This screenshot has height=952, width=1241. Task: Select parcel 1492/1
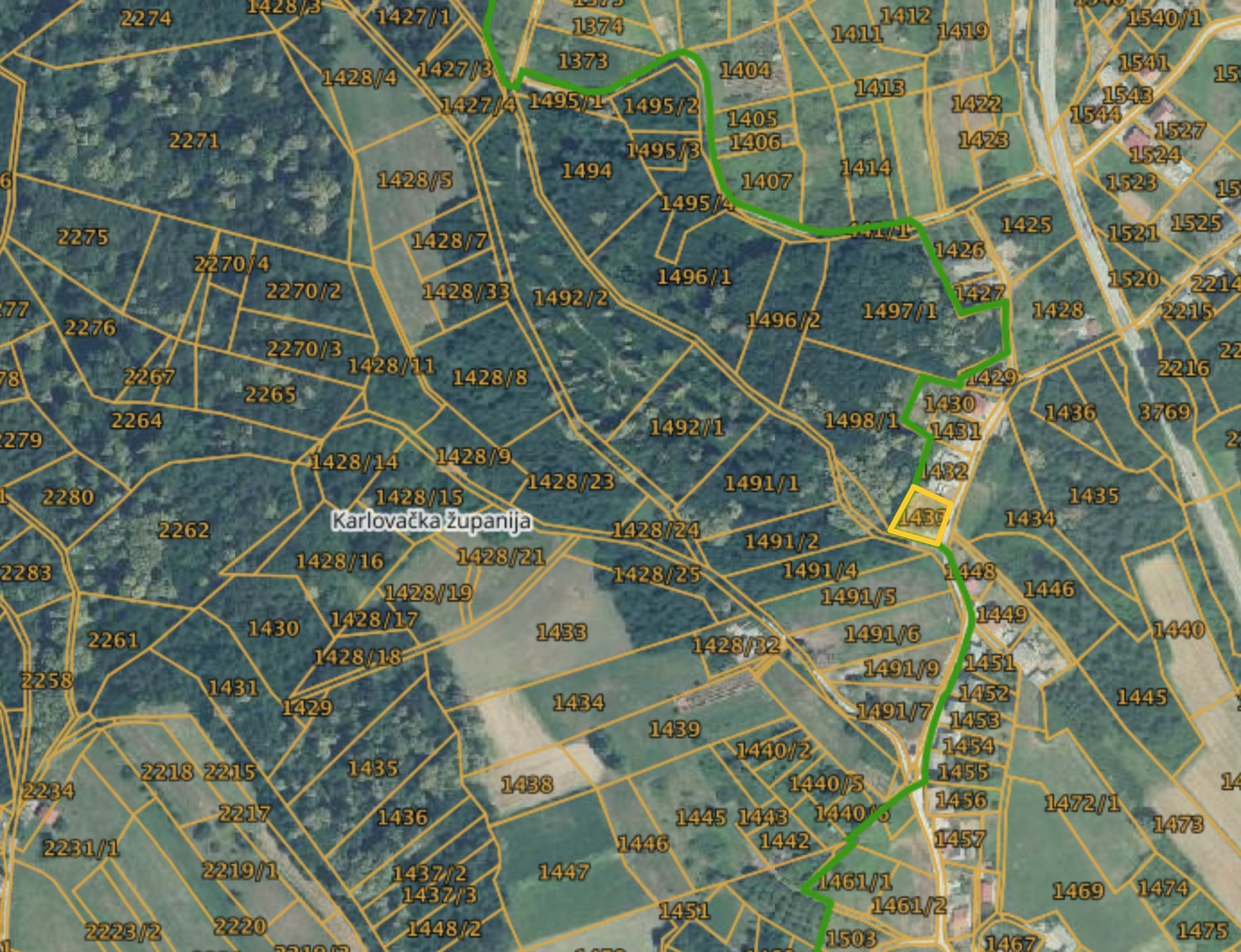687,427
